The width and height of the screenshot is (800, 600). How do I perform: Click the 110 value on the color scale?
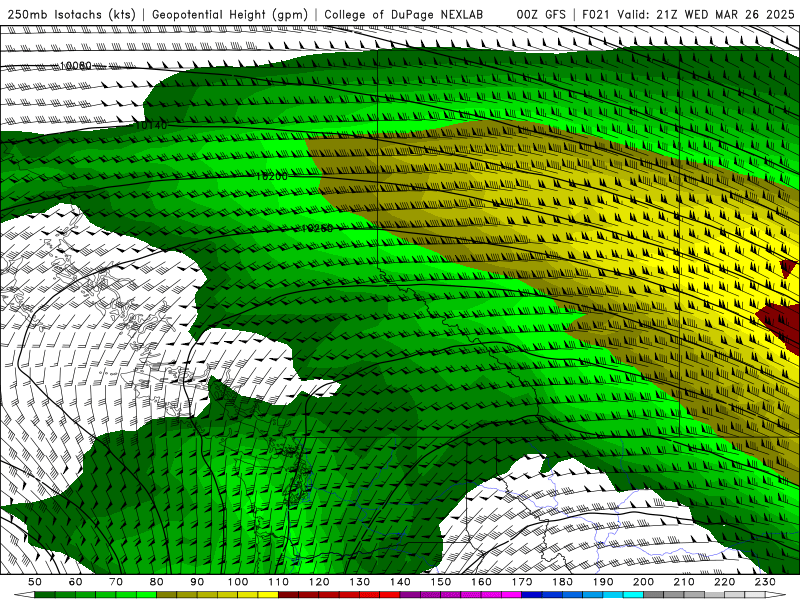(279, 582)
